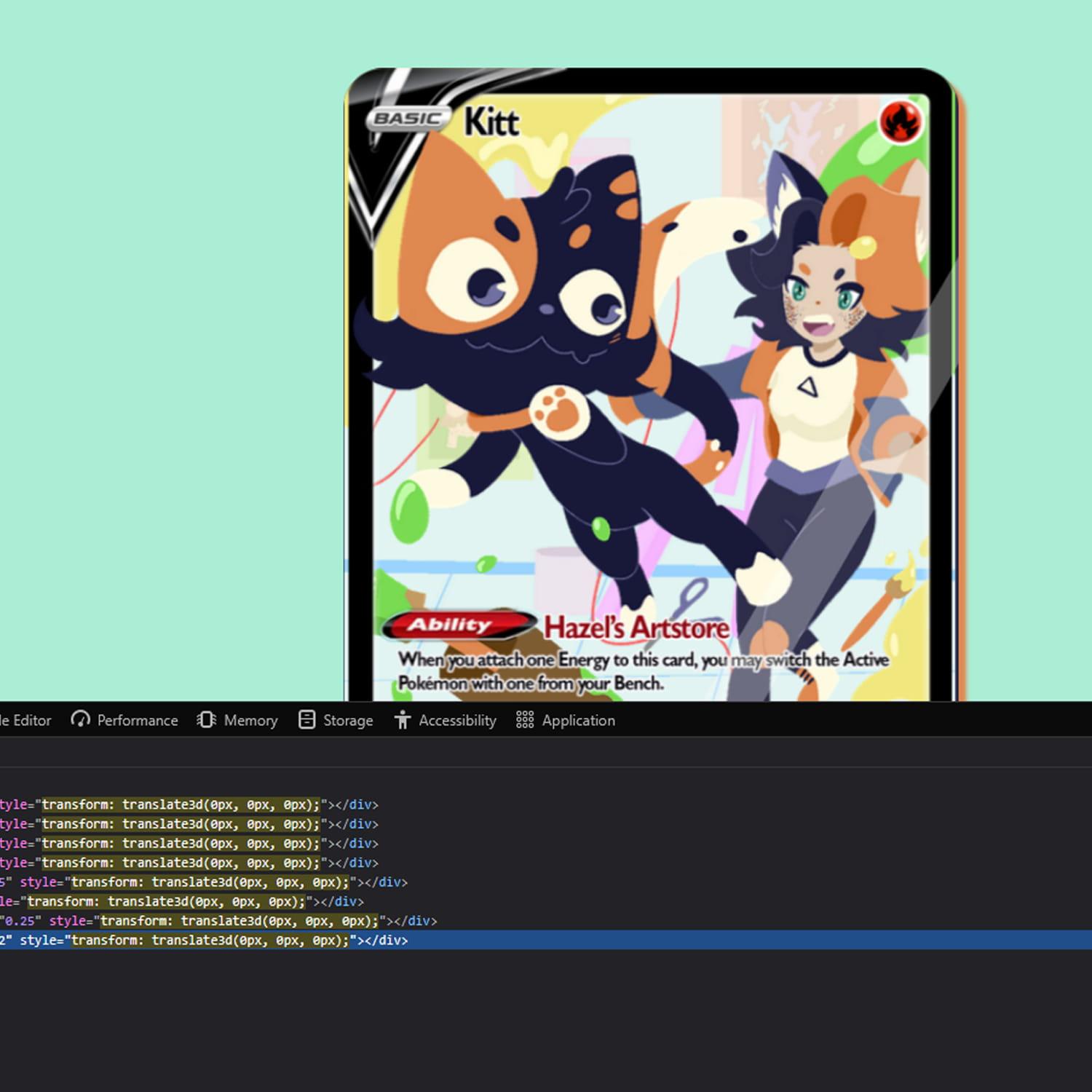The width and height of the screenshot is (1092, 1092).
Task: Click the red Ability badge
Action: pos(460,625)
